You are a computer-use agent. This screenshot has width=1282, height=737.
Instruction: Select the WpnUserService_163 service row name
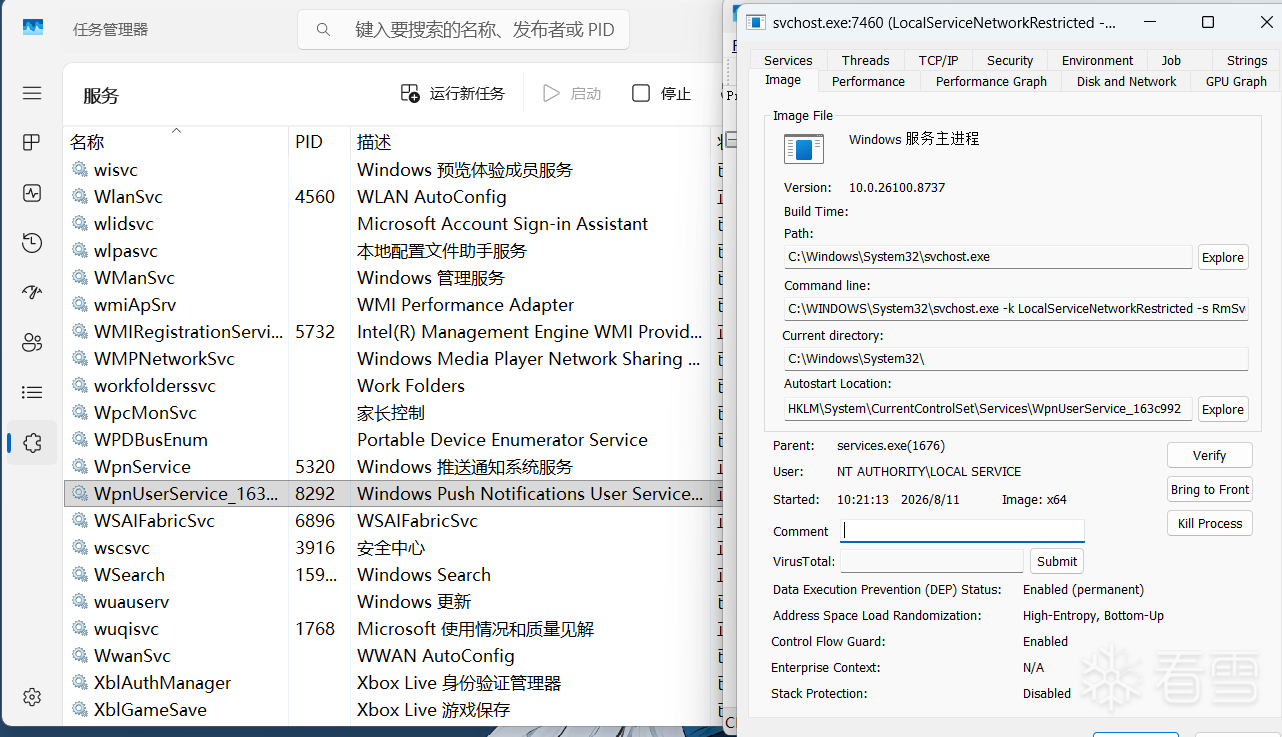point(186,494)
